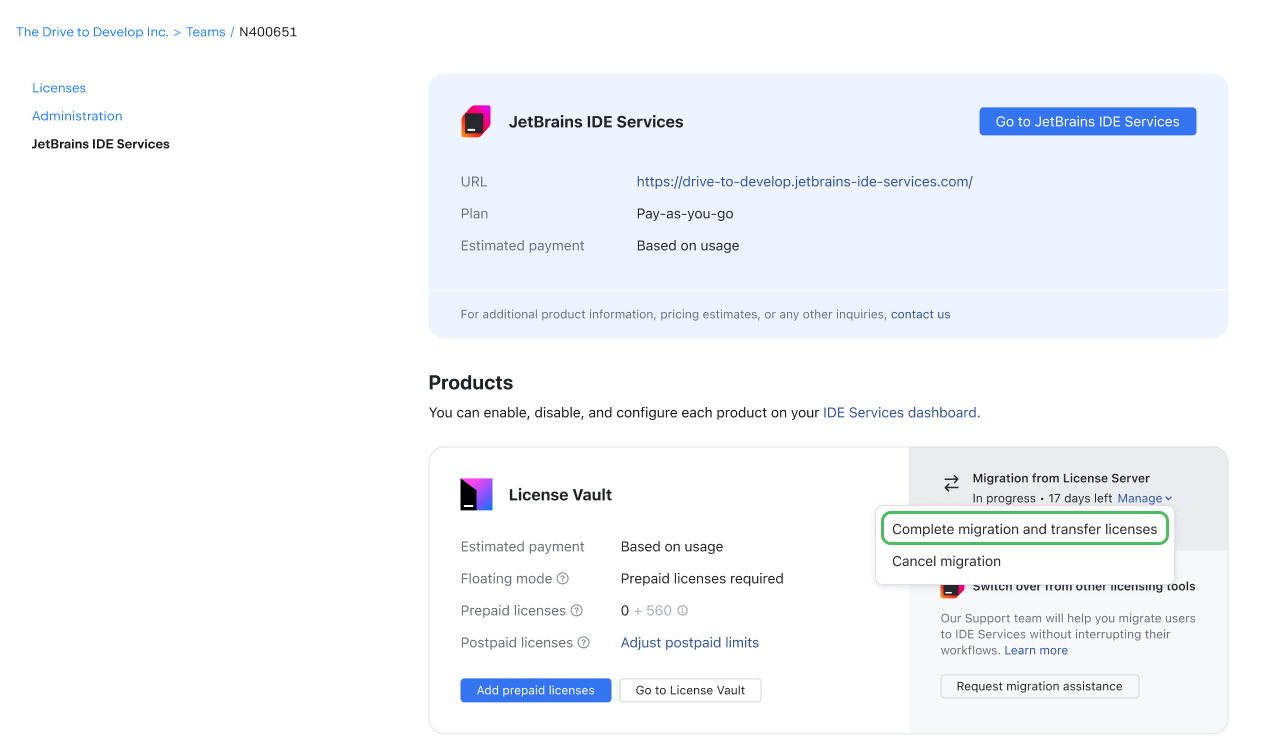Click the Adjust postpaid limits link
The height and width of the screenshot is (748, 1261).
click(x=689, y=642)
